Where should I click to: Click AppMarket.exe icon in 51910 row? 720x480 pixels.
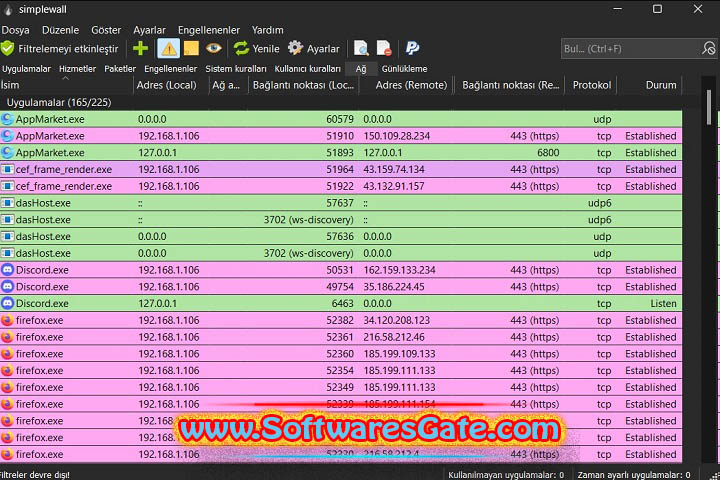tap(7, 136)
